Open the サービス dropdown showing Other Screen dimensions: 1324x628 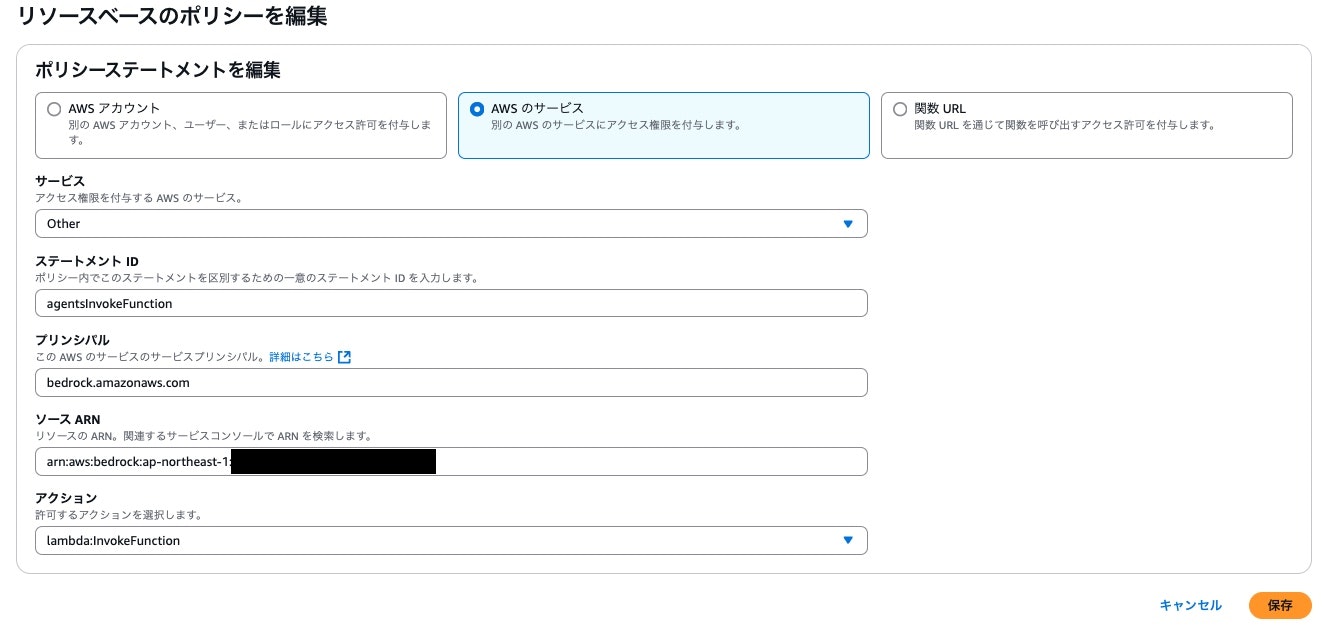click(x=451, y=224)
